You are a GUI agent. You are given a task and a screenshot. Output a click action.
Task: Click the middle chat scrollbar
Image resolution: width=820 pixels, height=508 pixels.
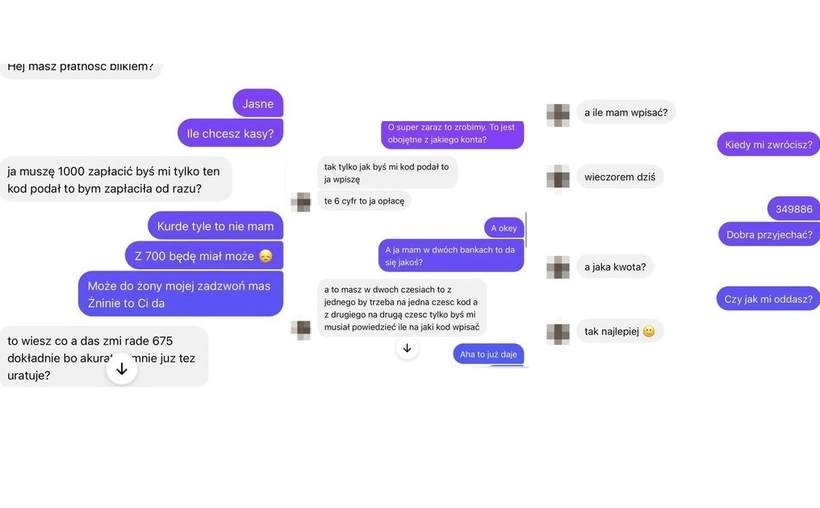(x=526, y=230)
